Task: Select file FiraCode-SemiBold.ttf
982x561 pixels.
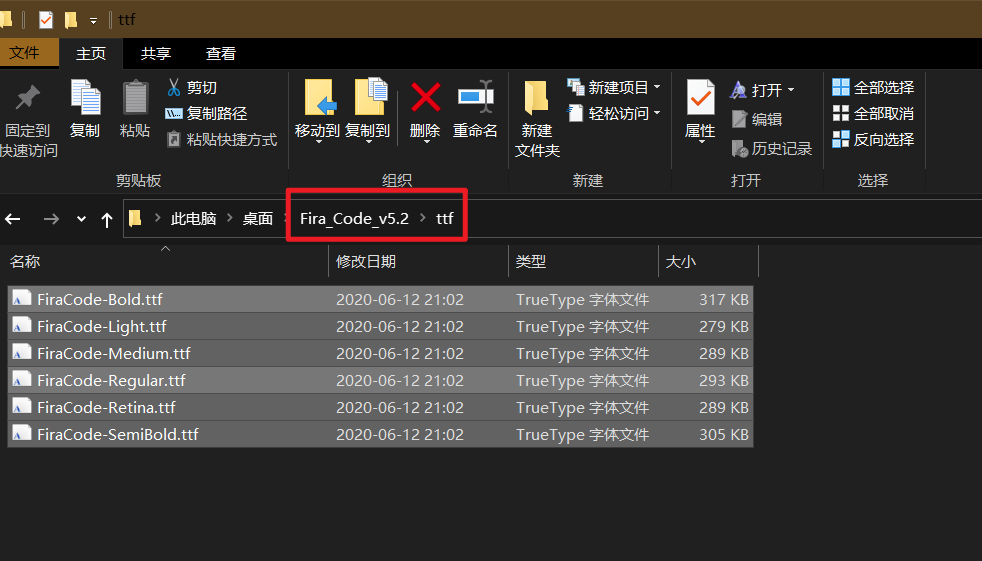Action: click(x=380, y=434)
